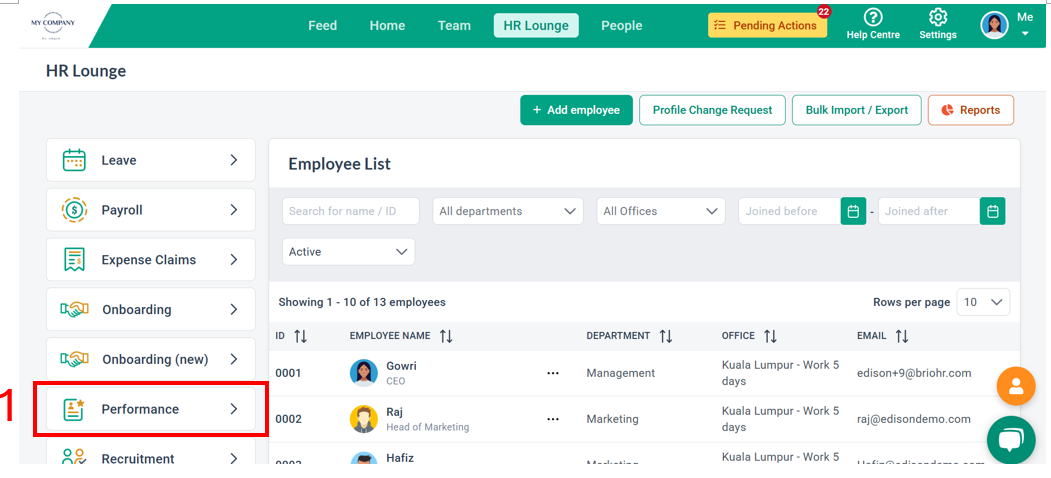Click the Payroll dollar coin icon

click(74, 210)
